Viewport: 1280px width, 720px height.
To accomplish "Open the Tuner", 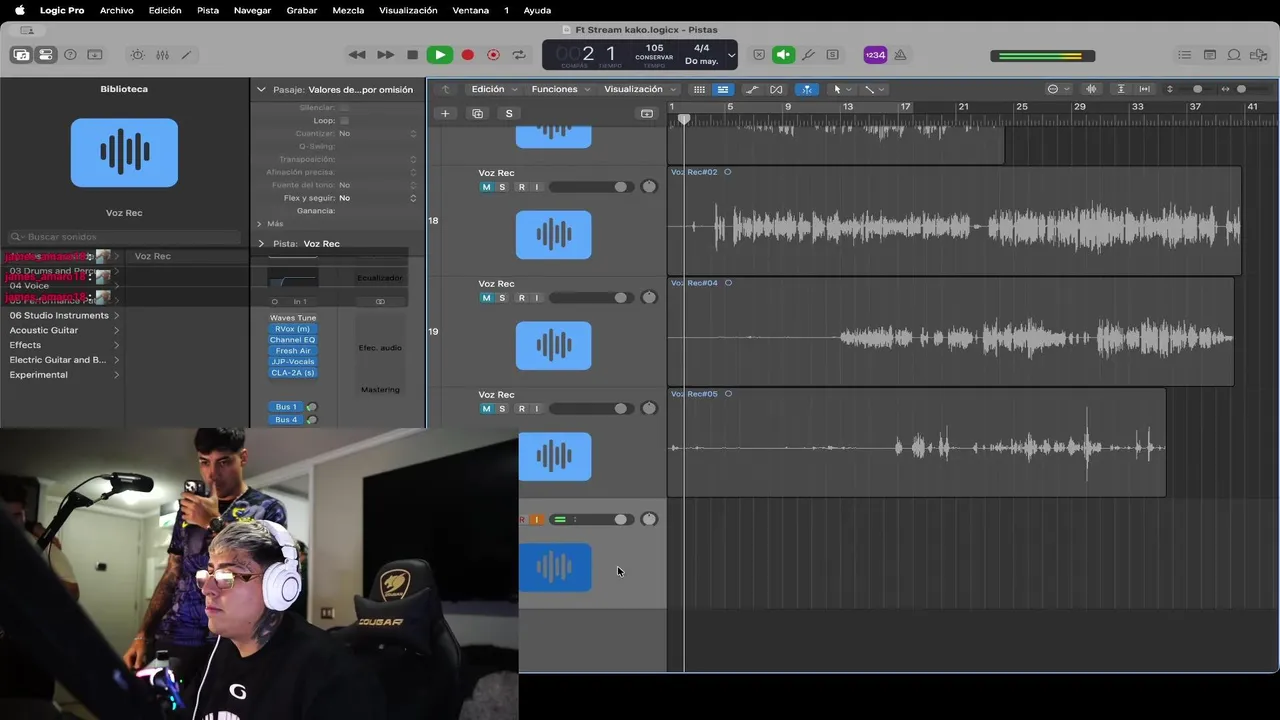I will pyautogui.click(x=808, y=55).
